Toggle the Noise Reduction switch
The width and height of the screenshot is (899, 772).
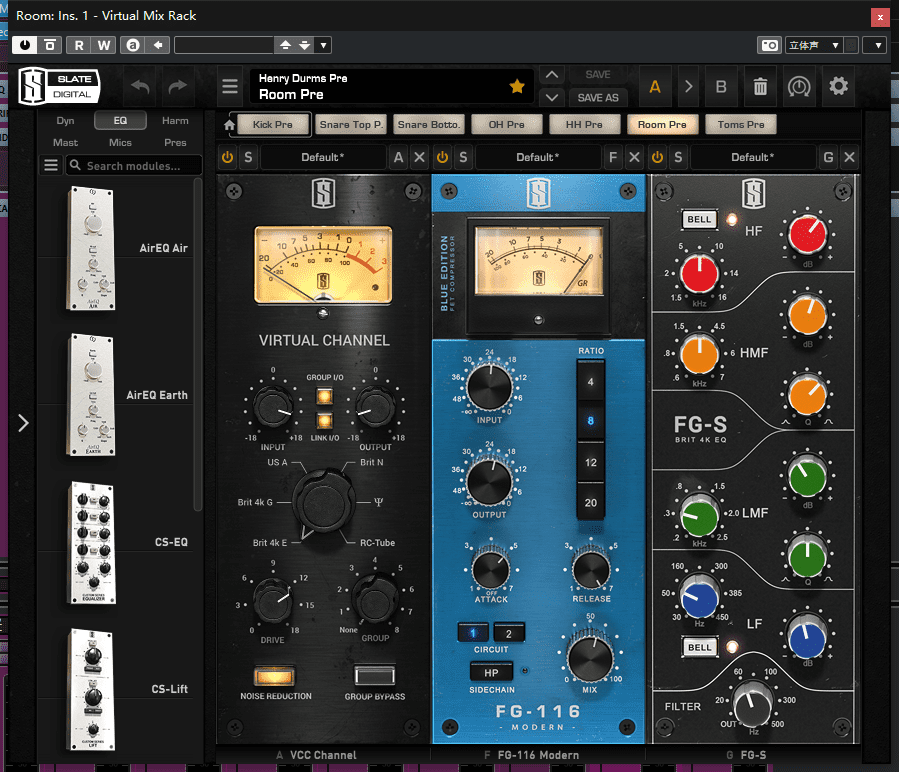[x=275, y=676]
